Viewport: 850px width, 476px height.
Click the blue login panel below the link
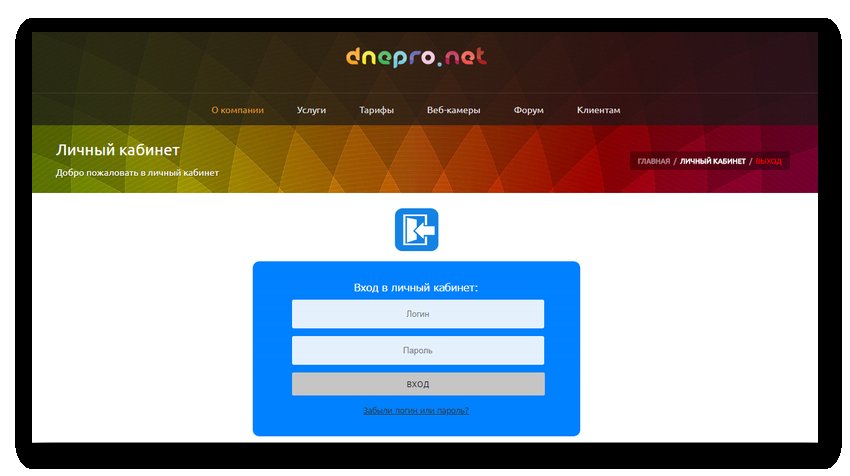click(x=416, y=426)
